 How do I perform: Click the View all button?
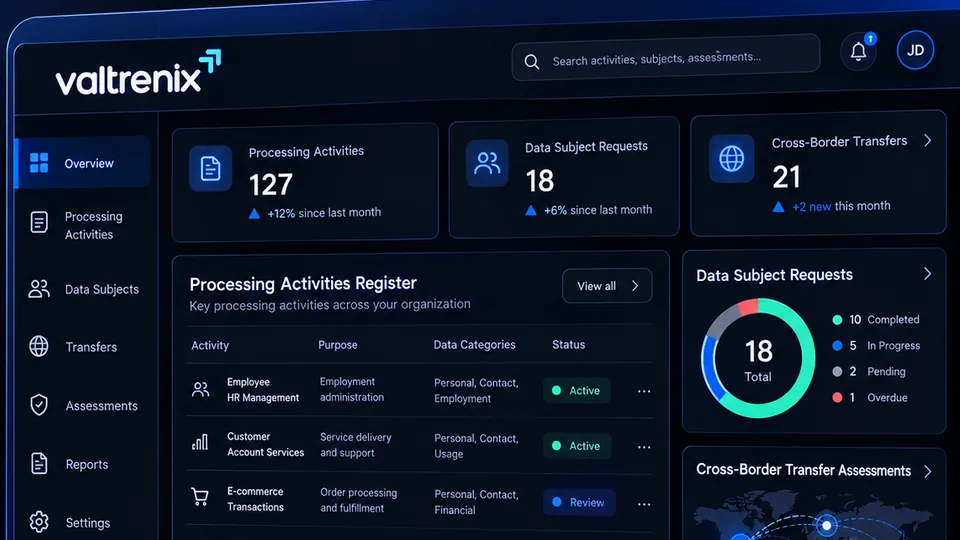607,285
